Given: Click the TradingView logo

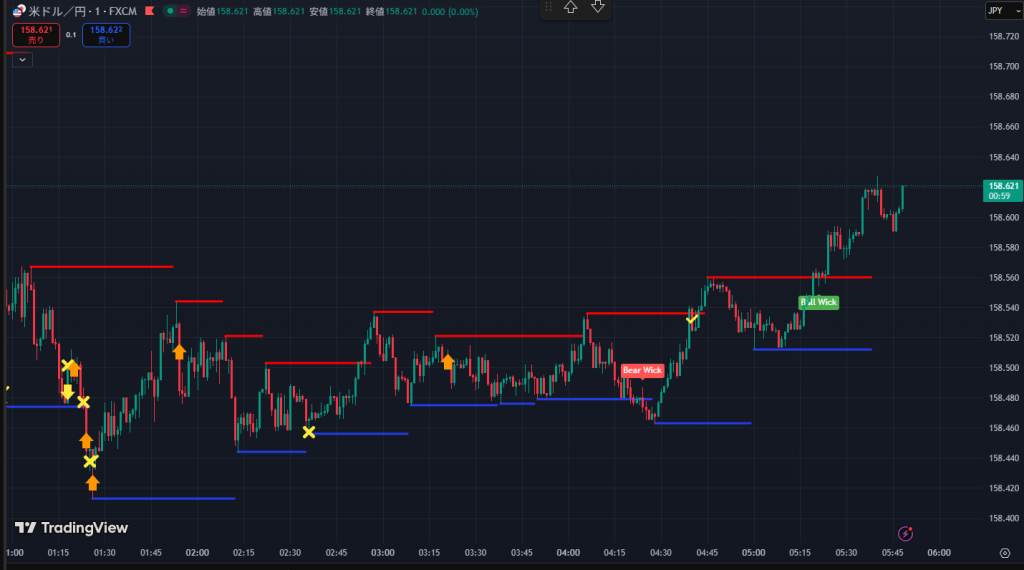Looking at the screenshot, I should click(71, 528).
